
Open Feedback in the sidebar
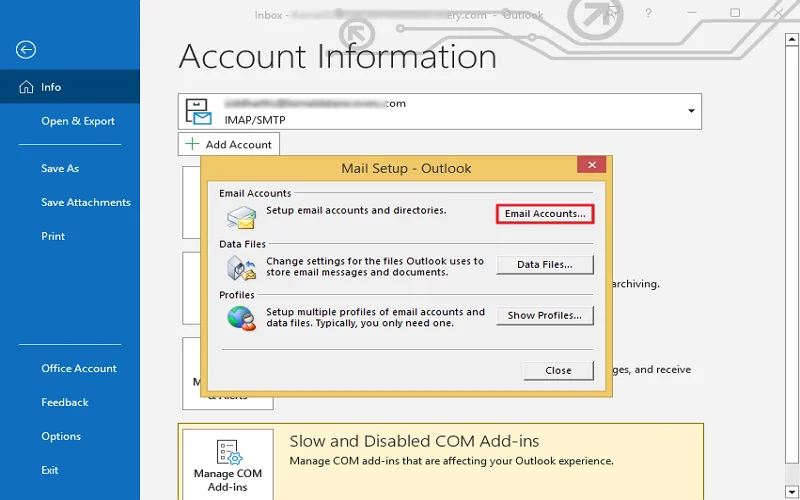[x=65, y=403]
